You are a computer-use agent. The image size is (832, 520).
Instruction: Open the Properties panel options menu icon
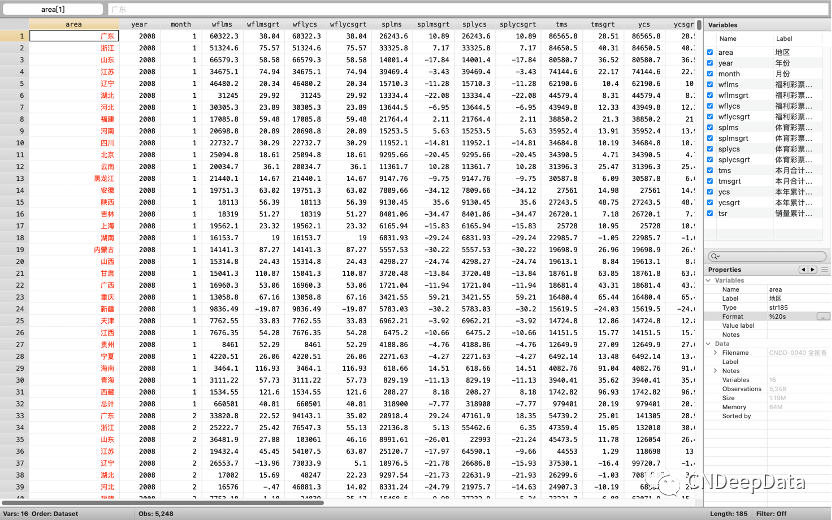pos(825,270)
